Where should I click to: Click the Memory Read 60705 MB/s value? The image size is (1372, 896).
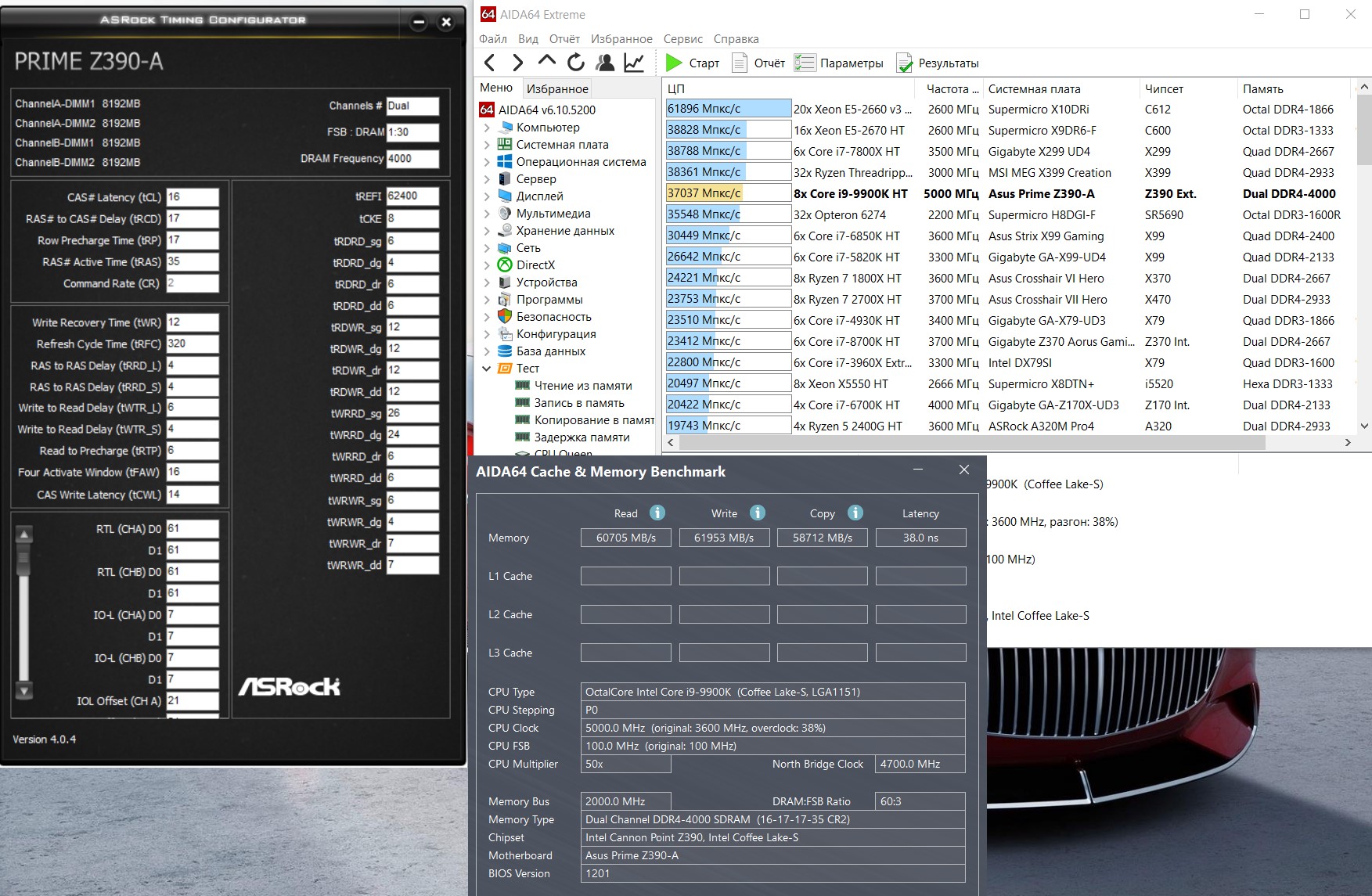click(626, 538)
